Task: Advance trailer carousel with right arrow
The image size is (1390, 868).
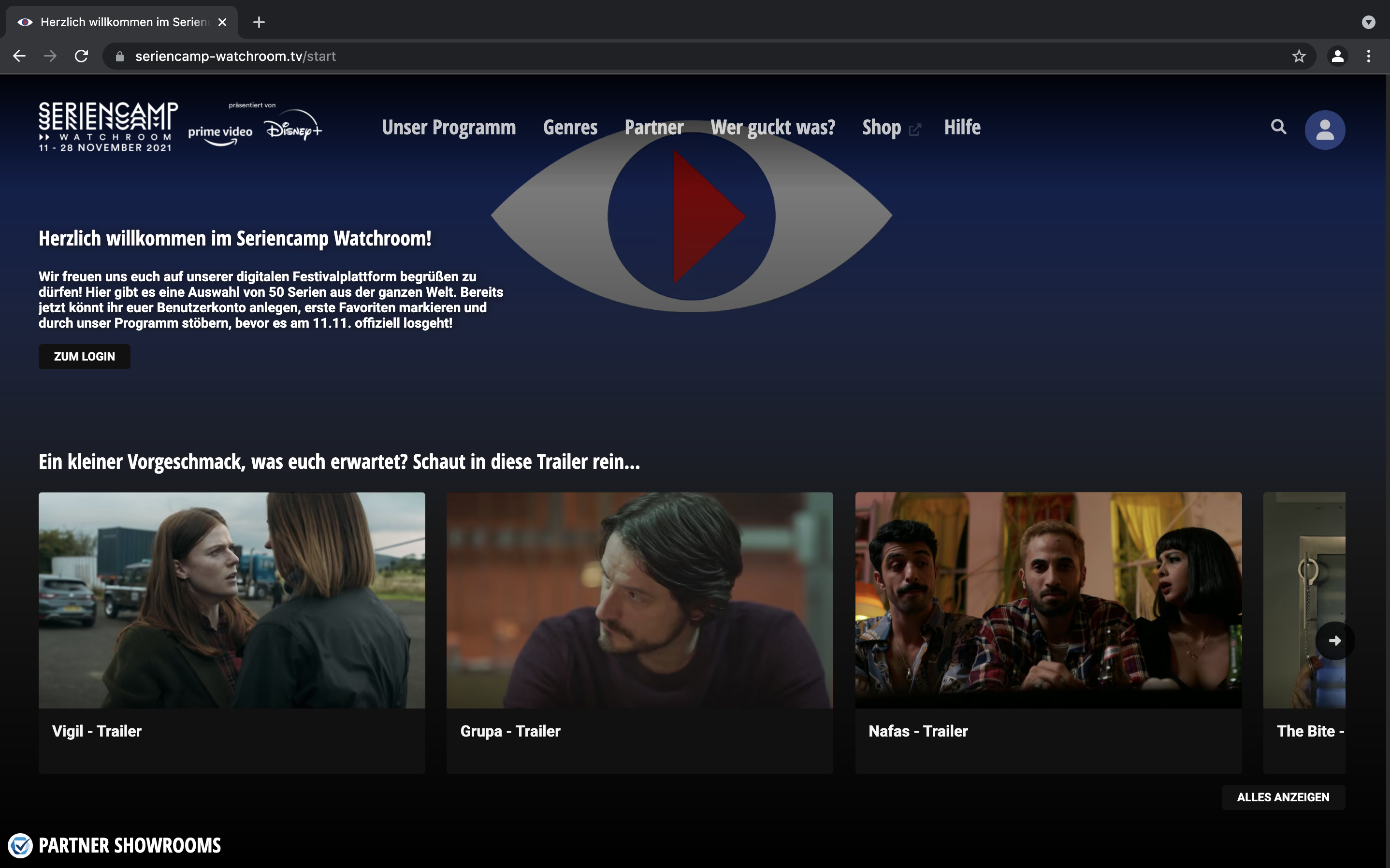Action: [1334, 640]
